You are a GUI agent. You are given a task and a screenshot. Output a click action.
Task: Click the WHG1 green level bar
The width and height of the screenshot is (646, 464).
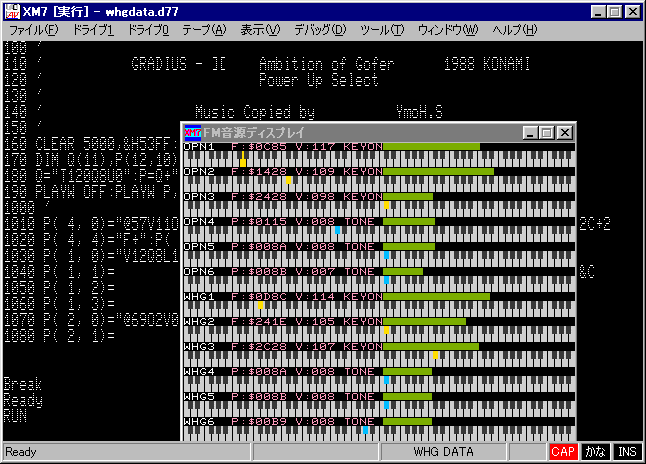[436, 296]
